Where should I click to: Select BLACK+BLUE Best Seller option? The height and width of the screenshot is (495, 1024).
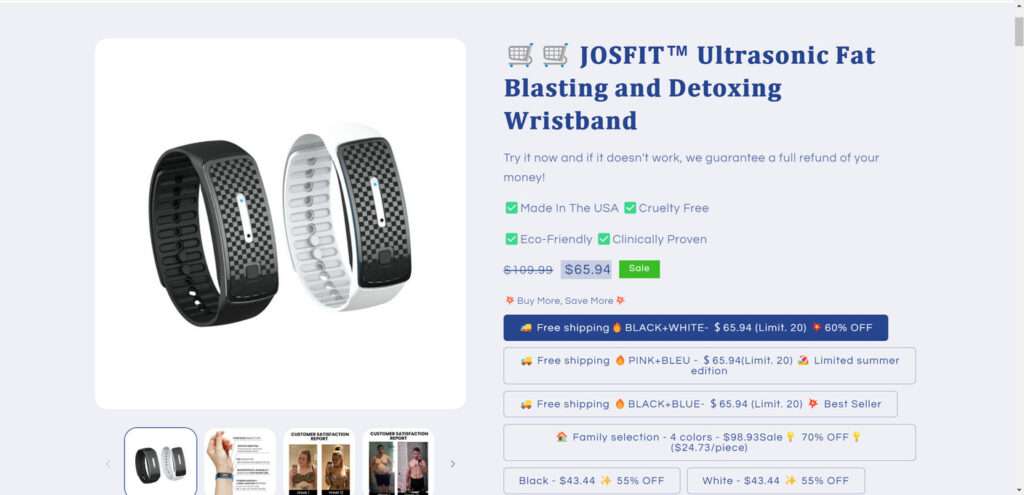pyautogui.click(x=700, y=404)
